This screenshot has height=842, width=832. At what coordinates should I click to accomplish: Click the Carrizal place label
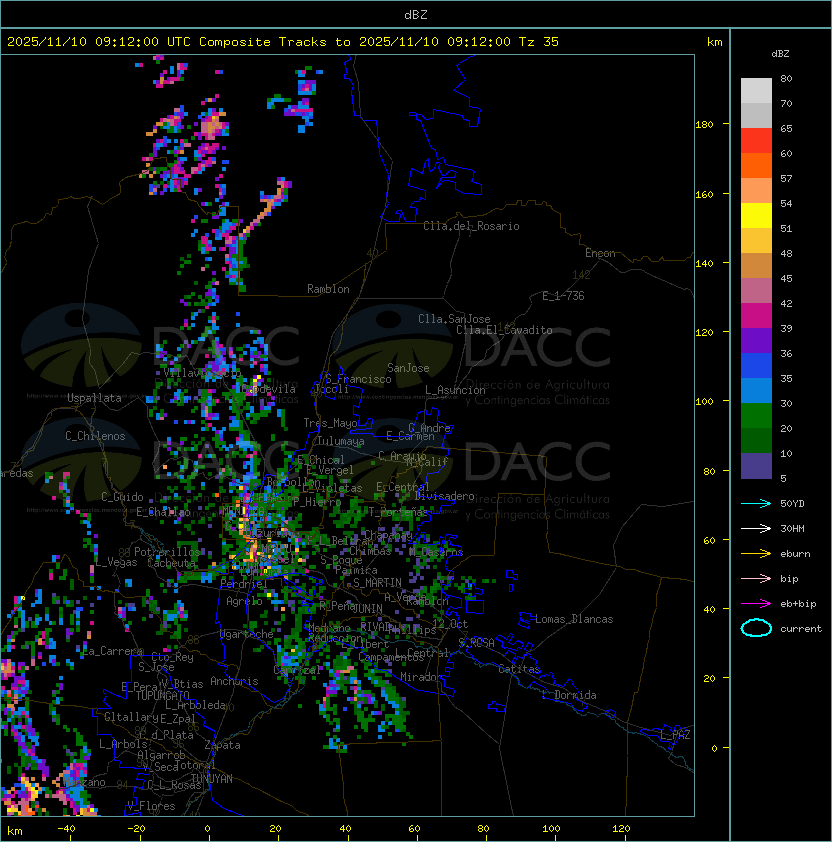[297, 670]
